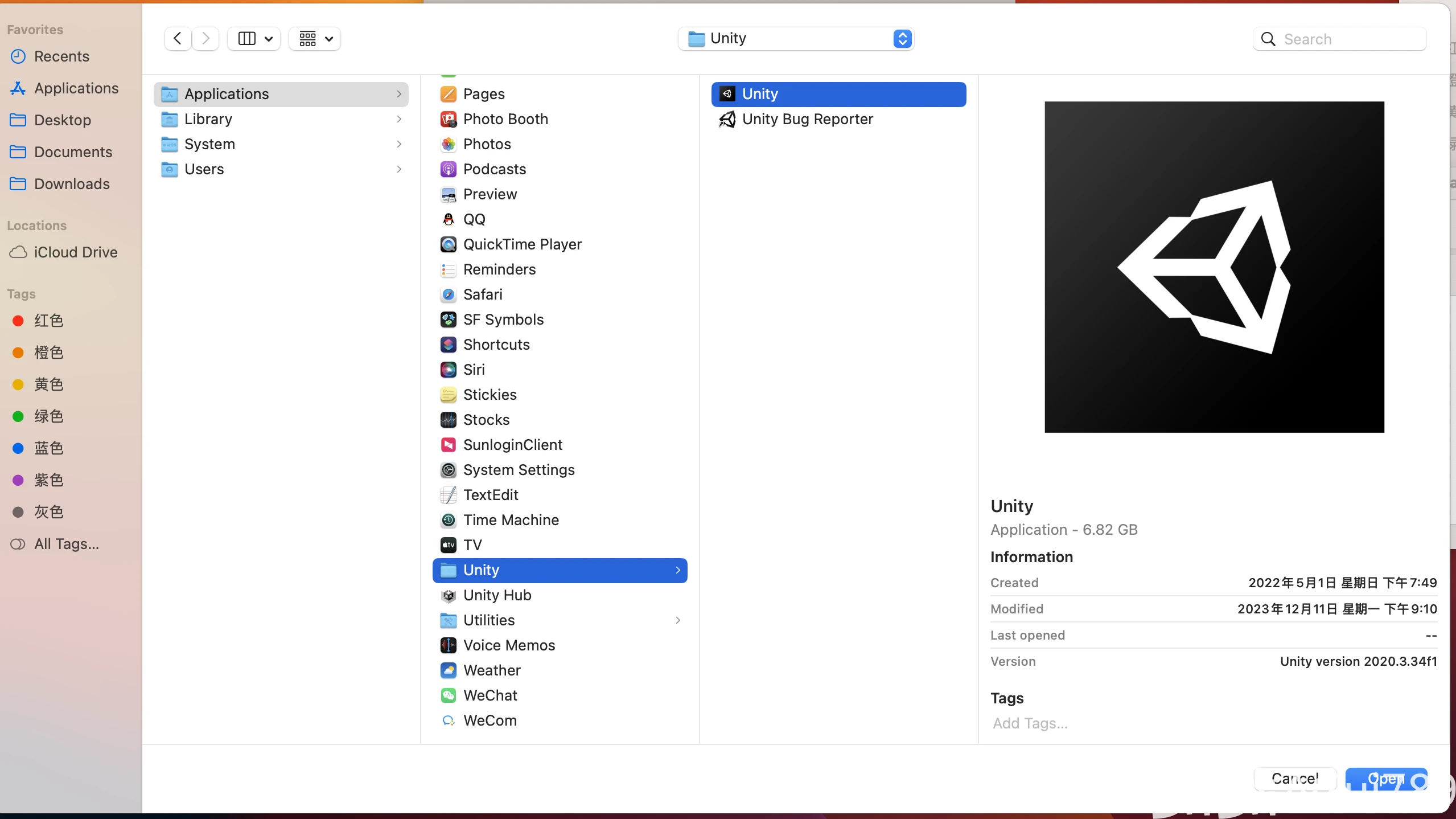The width and height of the screenshot is (1456, 819).
Task: Select the WeChat app icon
Action: (449, 695)
